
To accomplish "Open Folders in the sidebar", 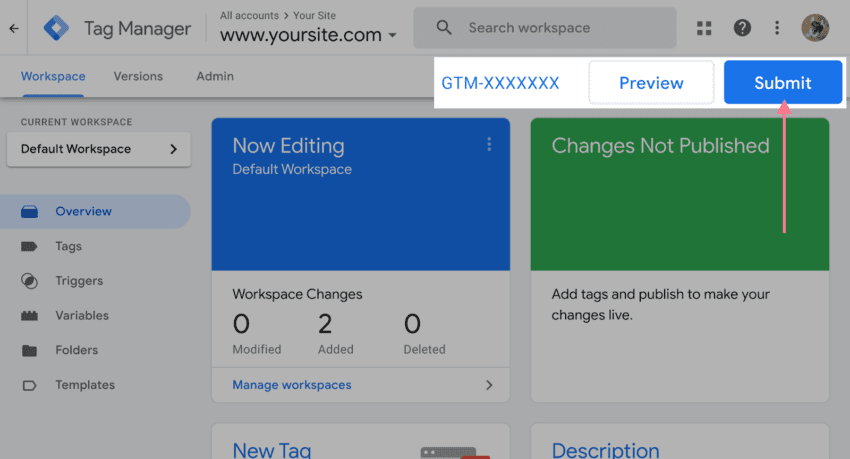I will coord(76,350).
